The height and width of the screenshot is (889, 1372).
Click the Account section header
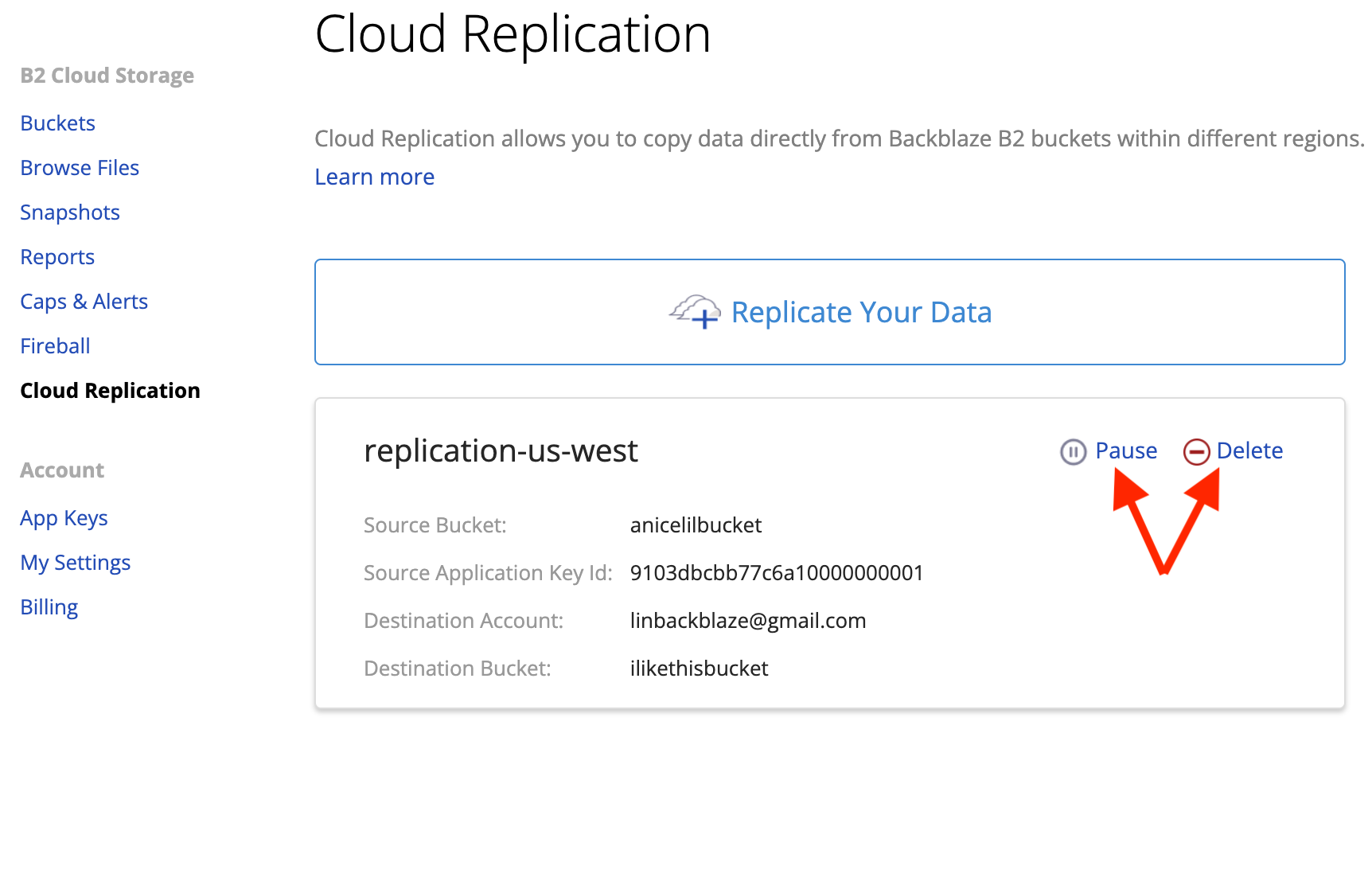[62, 470]
